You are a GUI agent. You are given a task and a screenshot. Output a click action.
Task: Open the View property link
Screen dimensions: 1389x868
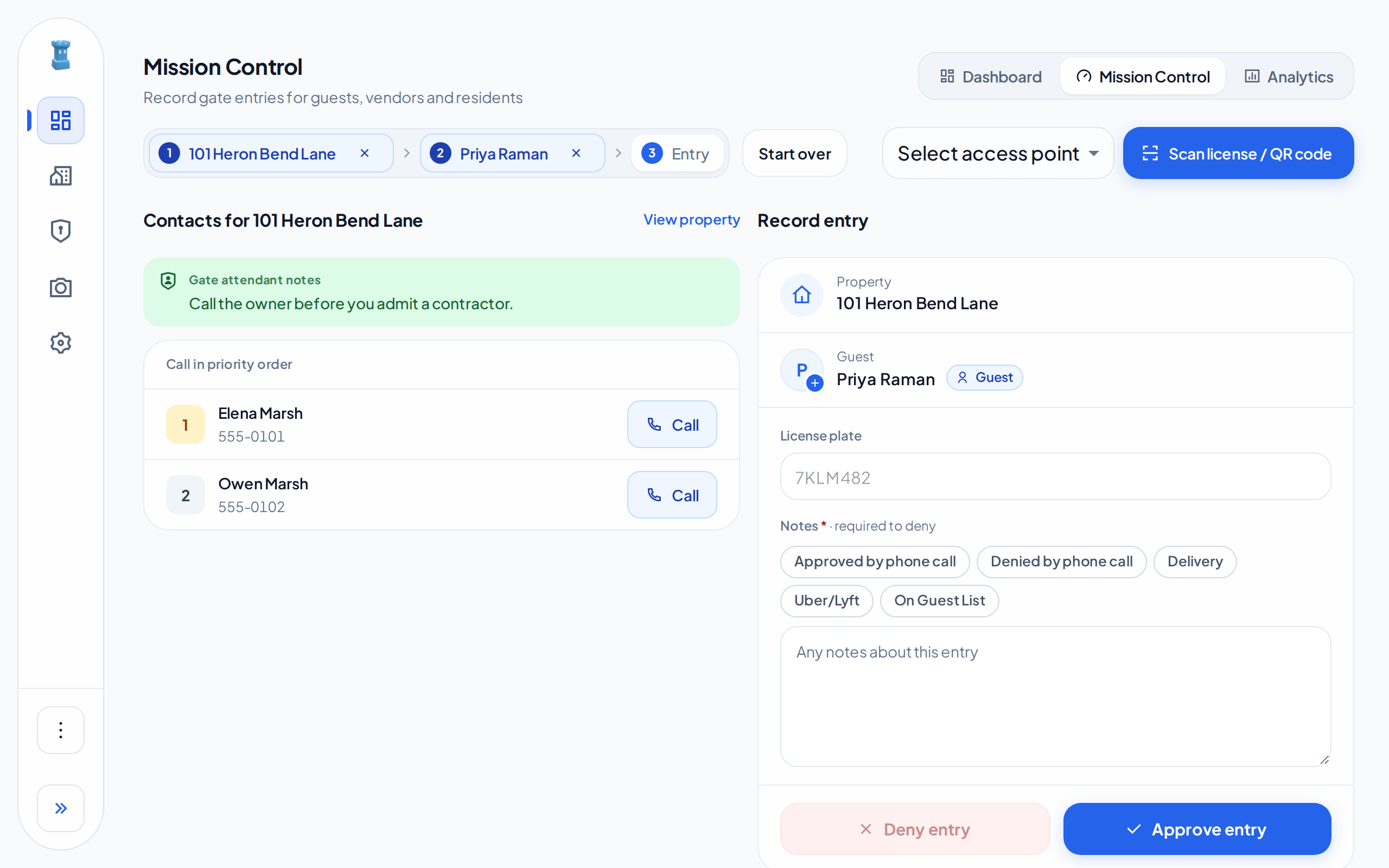point(692,219)
